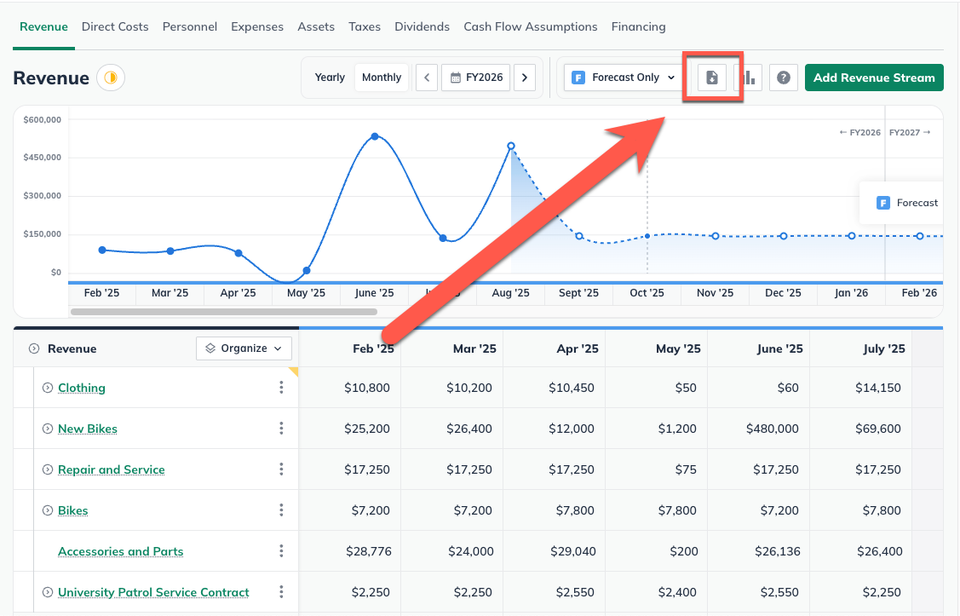Open the Taxes tab

pyautogui.click(x=364, y=27)
